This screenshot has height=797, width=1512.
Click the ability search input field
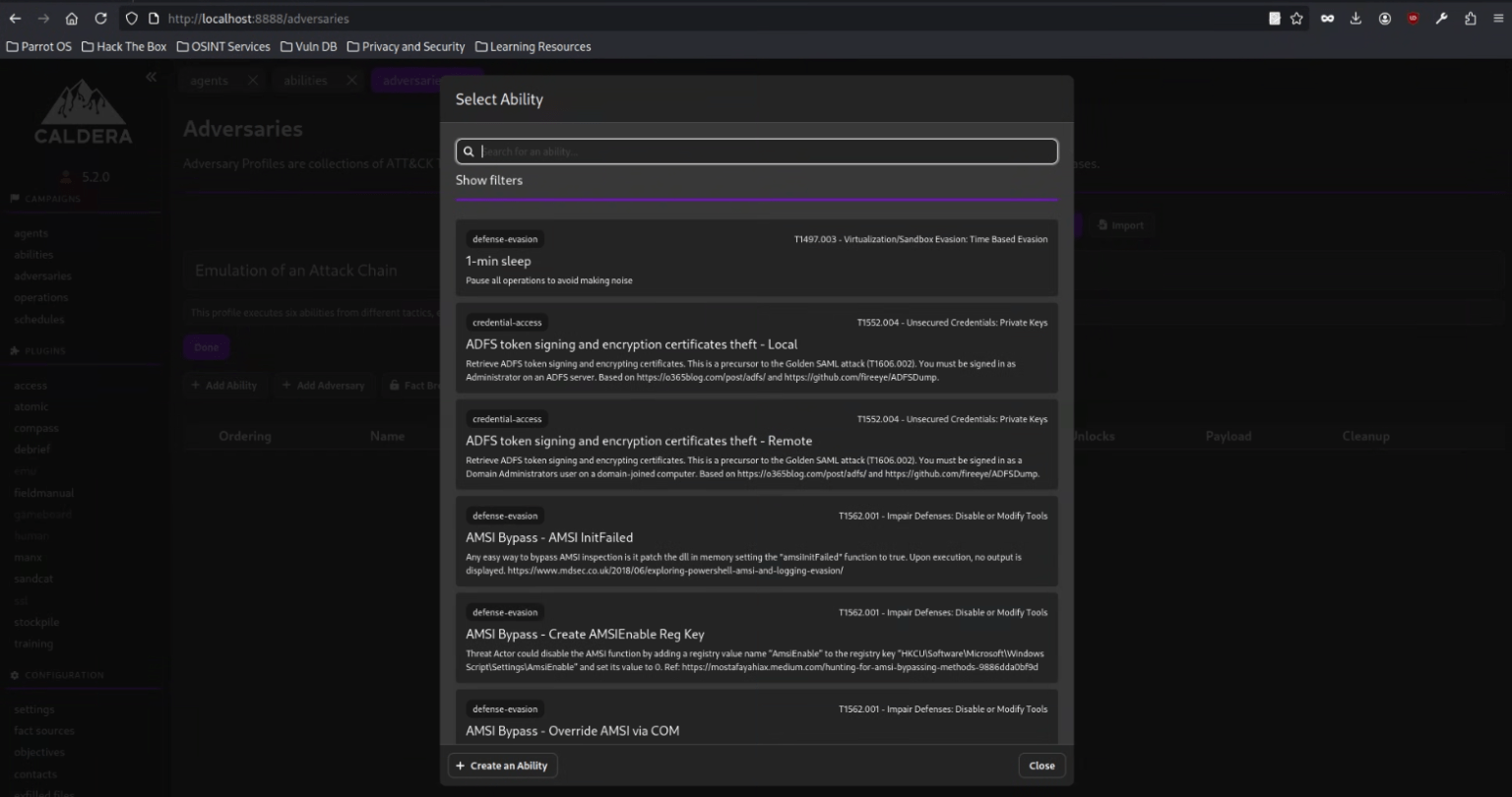pos(756,151)
